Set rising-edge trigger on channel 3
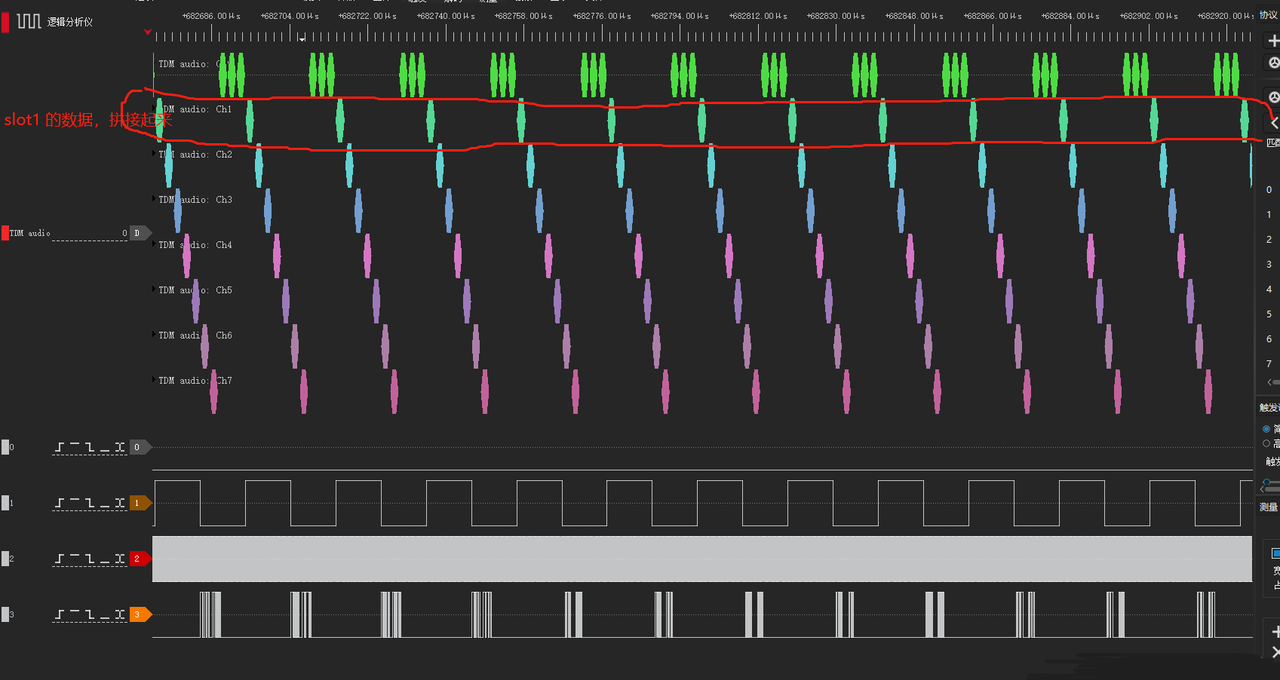Image resolution: width=1280 pixels, height=680 pixels. click(60, 614)
